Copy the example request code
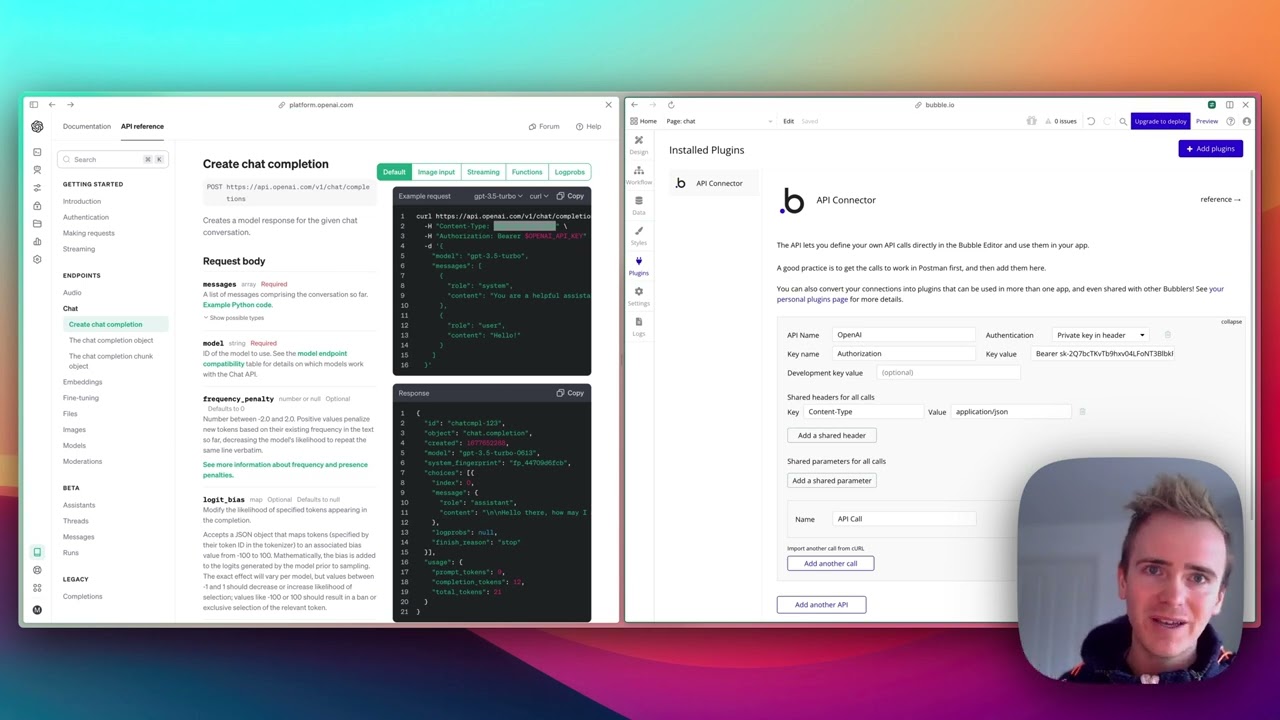 (570, 196)
